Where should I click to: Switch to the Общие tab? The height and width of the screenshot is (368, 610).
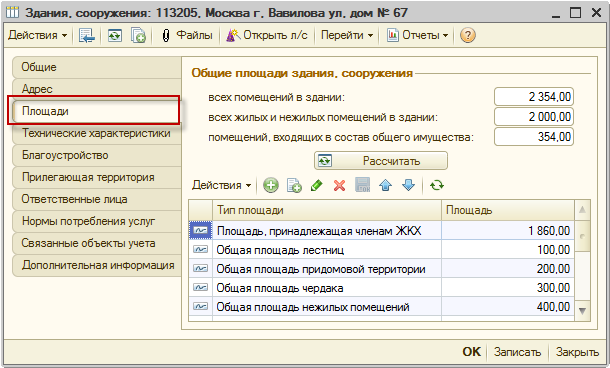[x=96, y=67]
